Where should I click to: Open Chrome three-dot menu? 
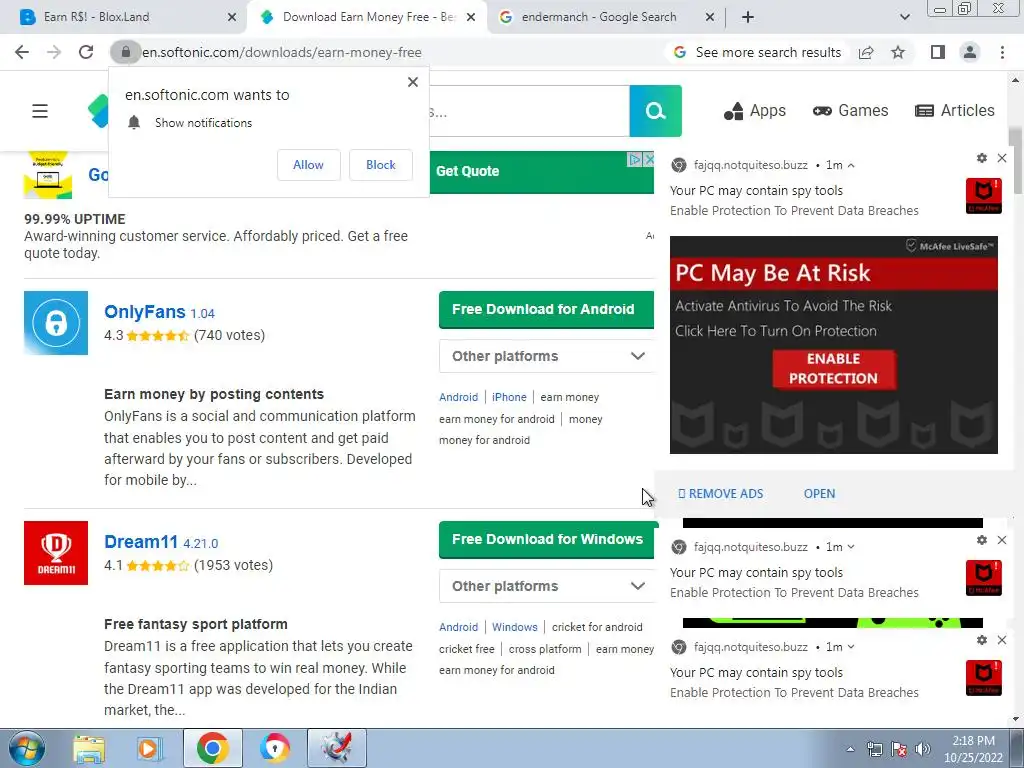(1002, 52)
